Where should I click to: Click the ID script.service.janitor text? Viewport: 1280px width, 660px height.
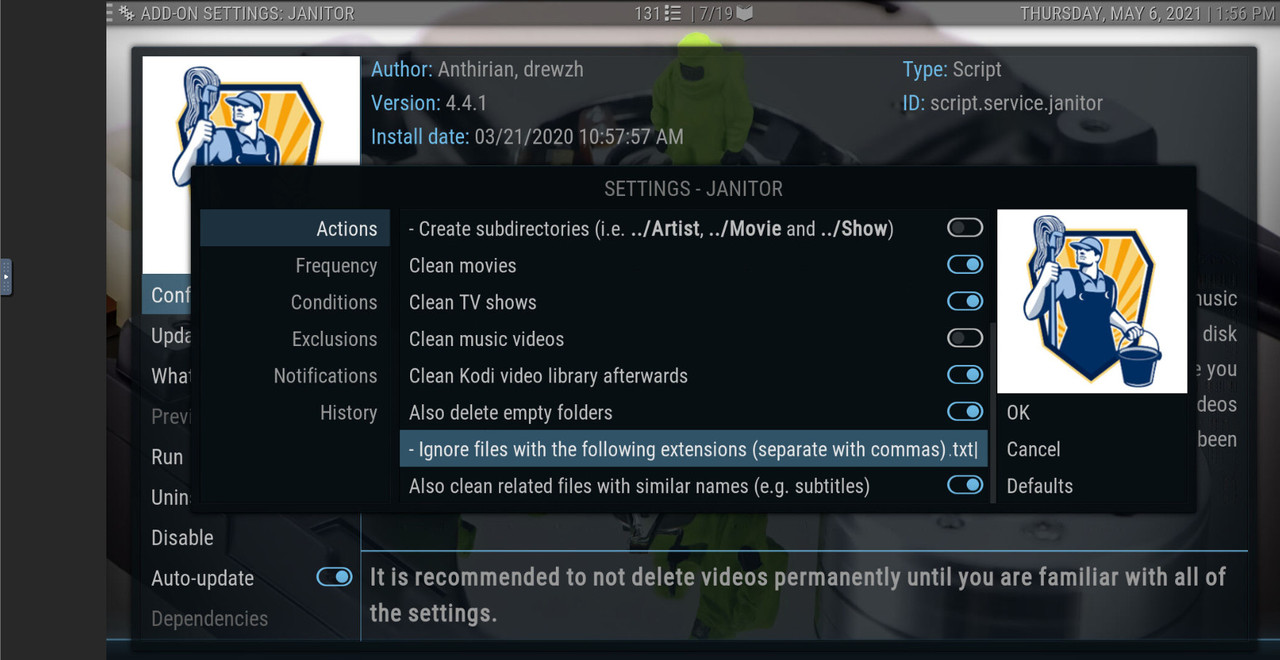click(1003, 103)
